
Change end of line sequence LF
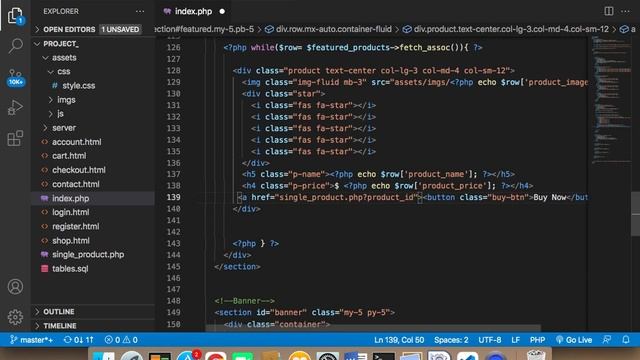[x=516, y=340]
